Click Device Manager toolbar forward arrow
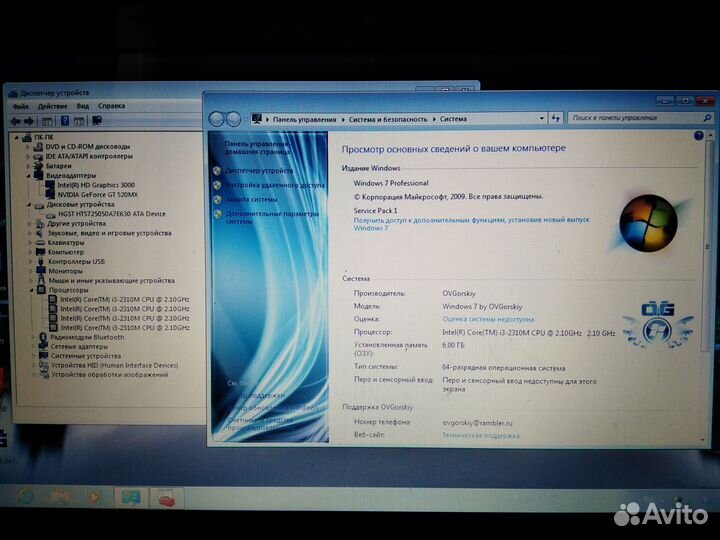This screenshot has height=540, width=720. point(29,121)
